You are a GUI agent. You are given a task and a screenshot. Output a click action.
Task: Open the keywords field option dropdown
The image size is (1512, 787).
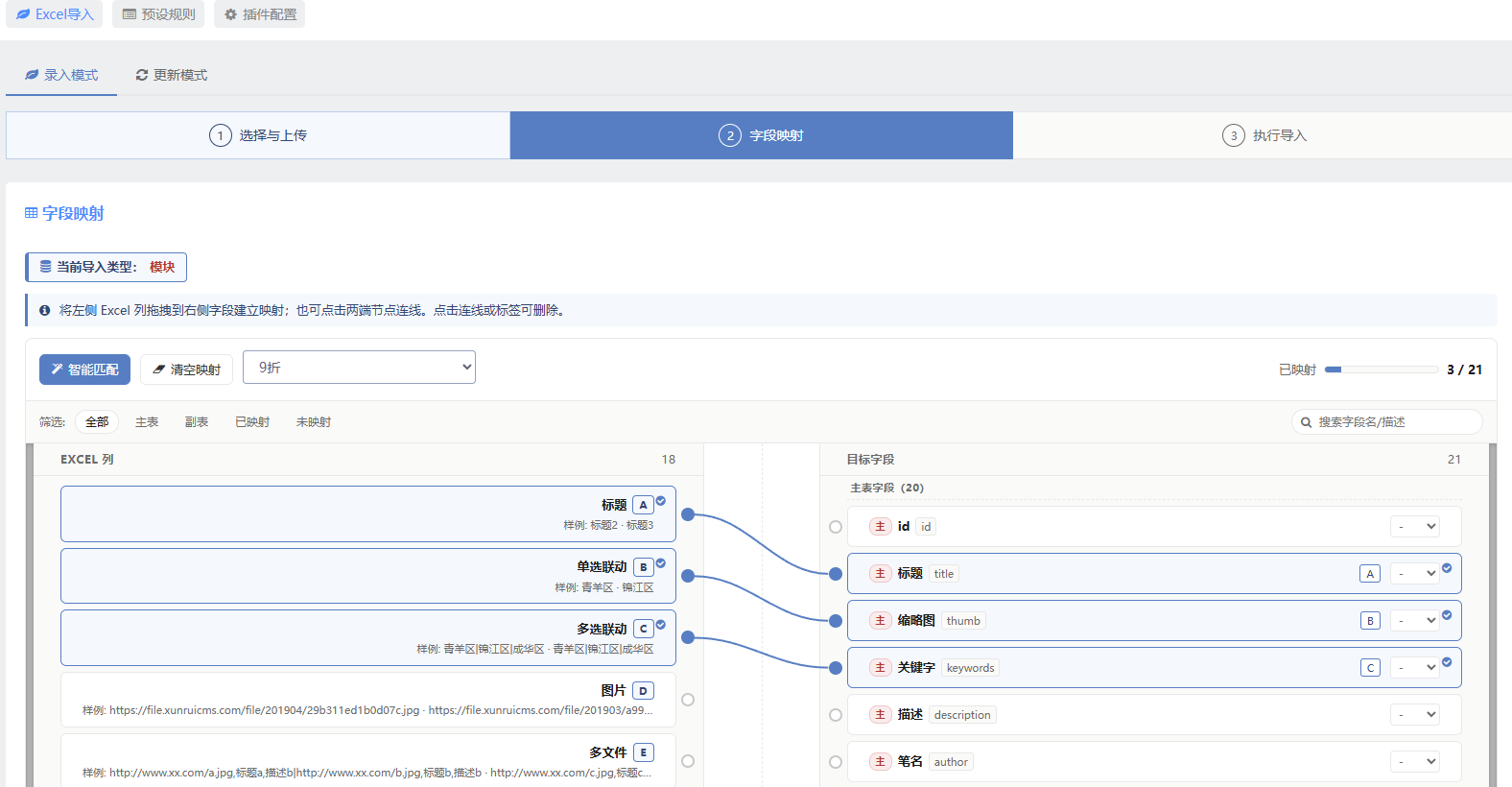click(1415, 668)
